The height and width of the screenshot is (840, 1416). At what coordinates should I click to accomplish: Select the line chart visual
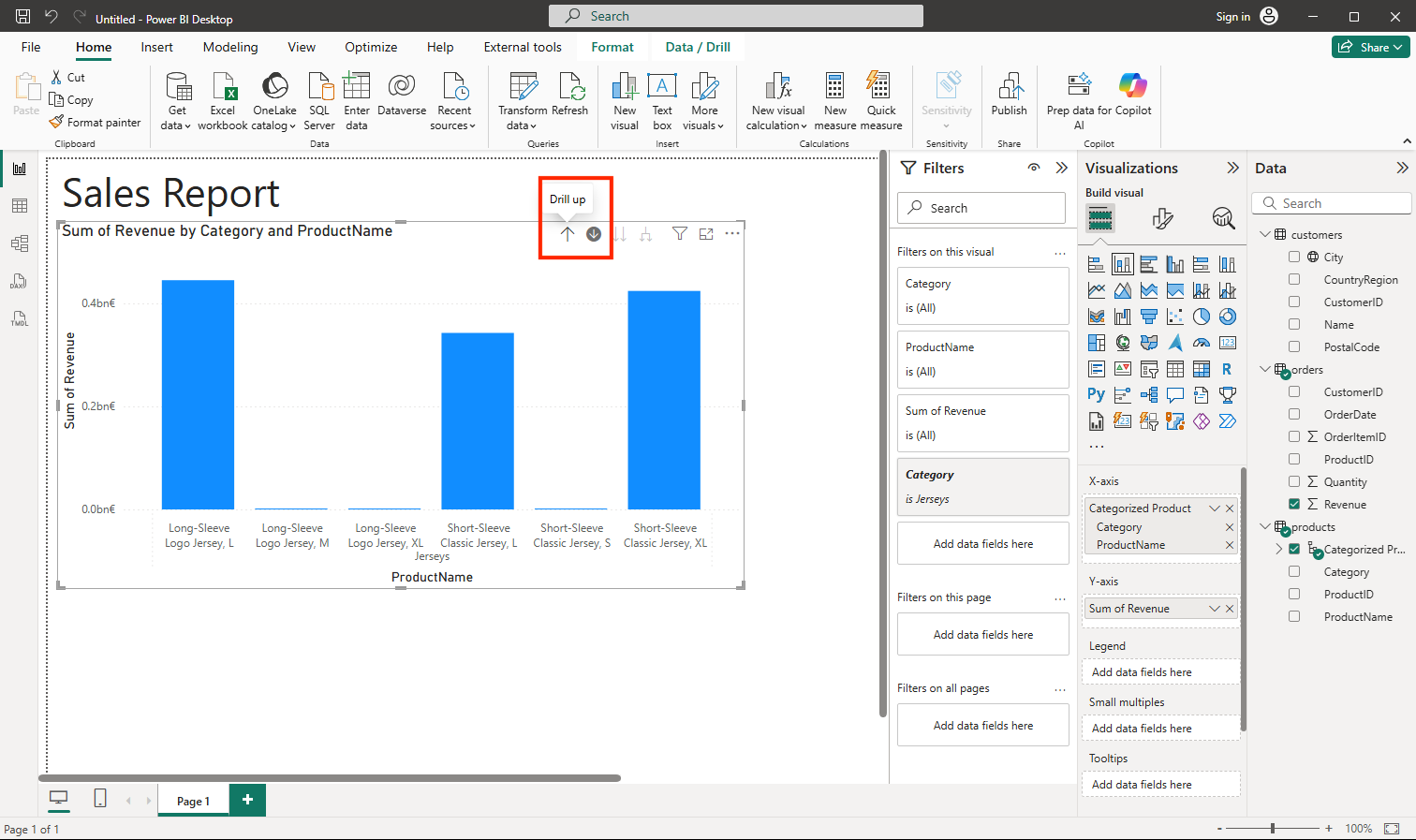(x=1097, y=290)
